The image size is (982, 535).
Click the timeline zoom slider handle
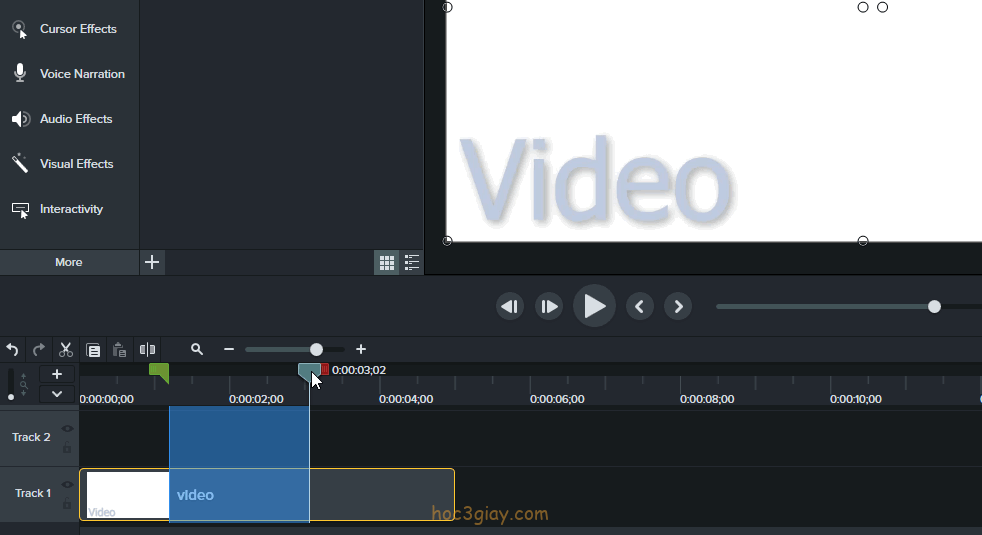[x=316, y=349]
